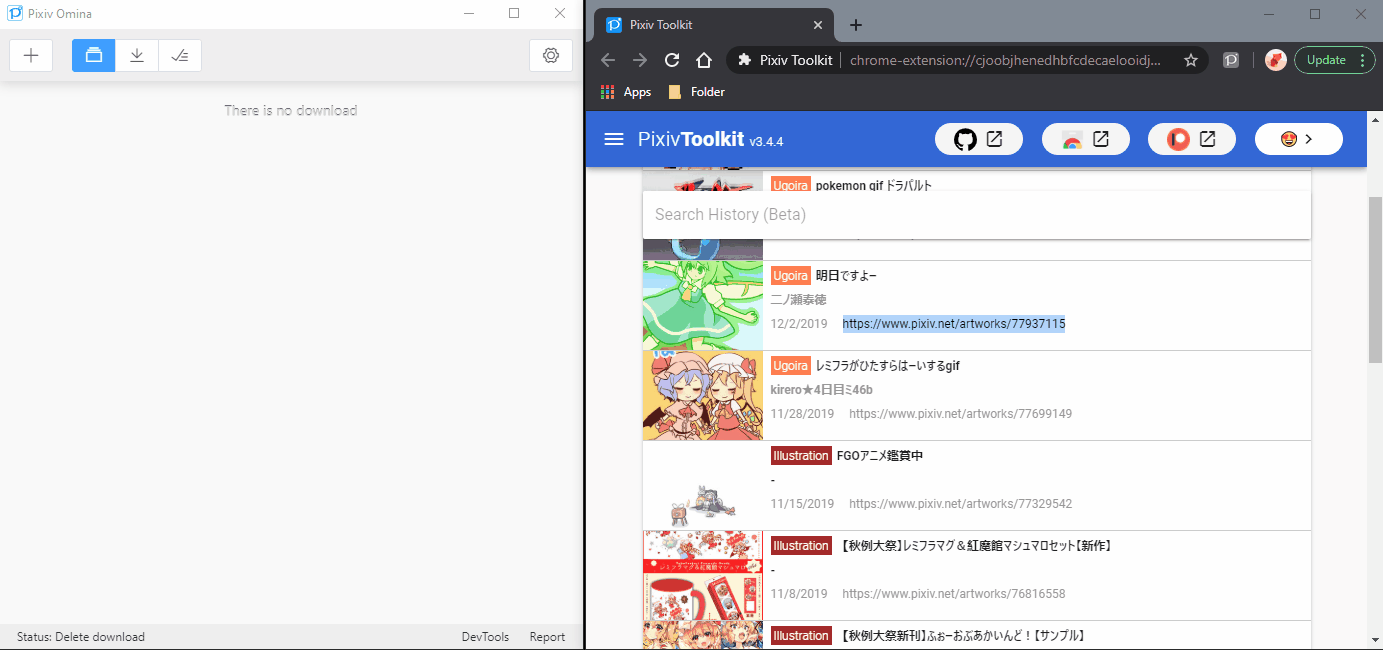This screenshot has width=1383, height=650.
Task: Select date 11/8/2019
Action: [x=799, y=594]
